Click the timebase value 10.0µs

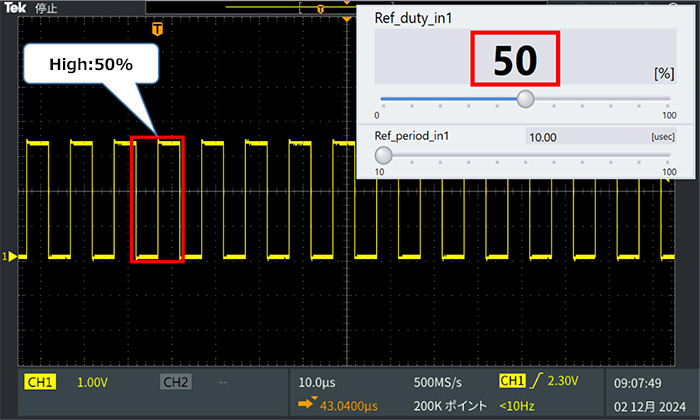coord(317,383)
